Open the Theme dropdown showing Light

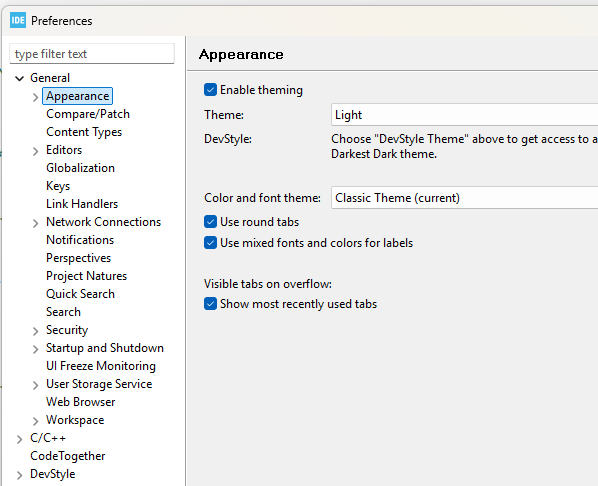465,114
